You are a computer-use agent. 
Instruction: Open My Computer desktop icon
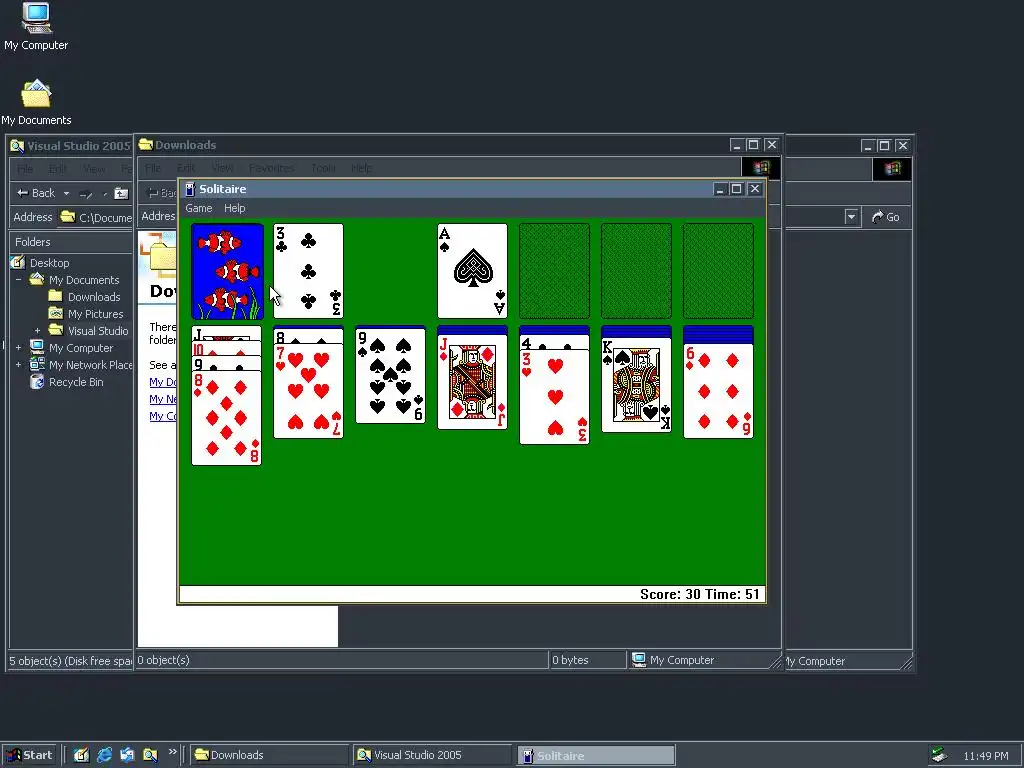pyautogui.click(x=36, y=27)
